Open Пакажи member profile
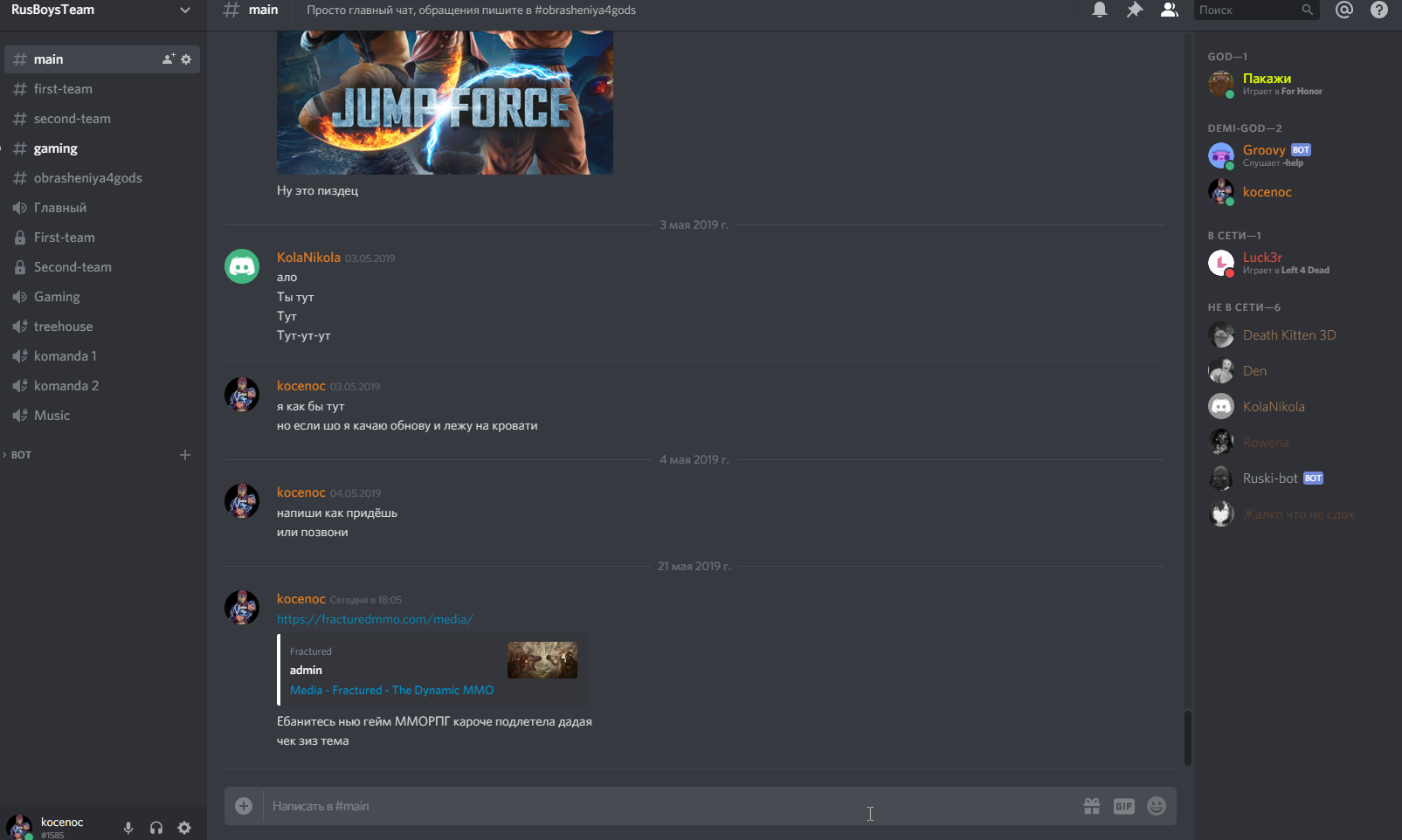Image resolution: width=1402 pixels, height=840 pixels. click(1295, 84)
